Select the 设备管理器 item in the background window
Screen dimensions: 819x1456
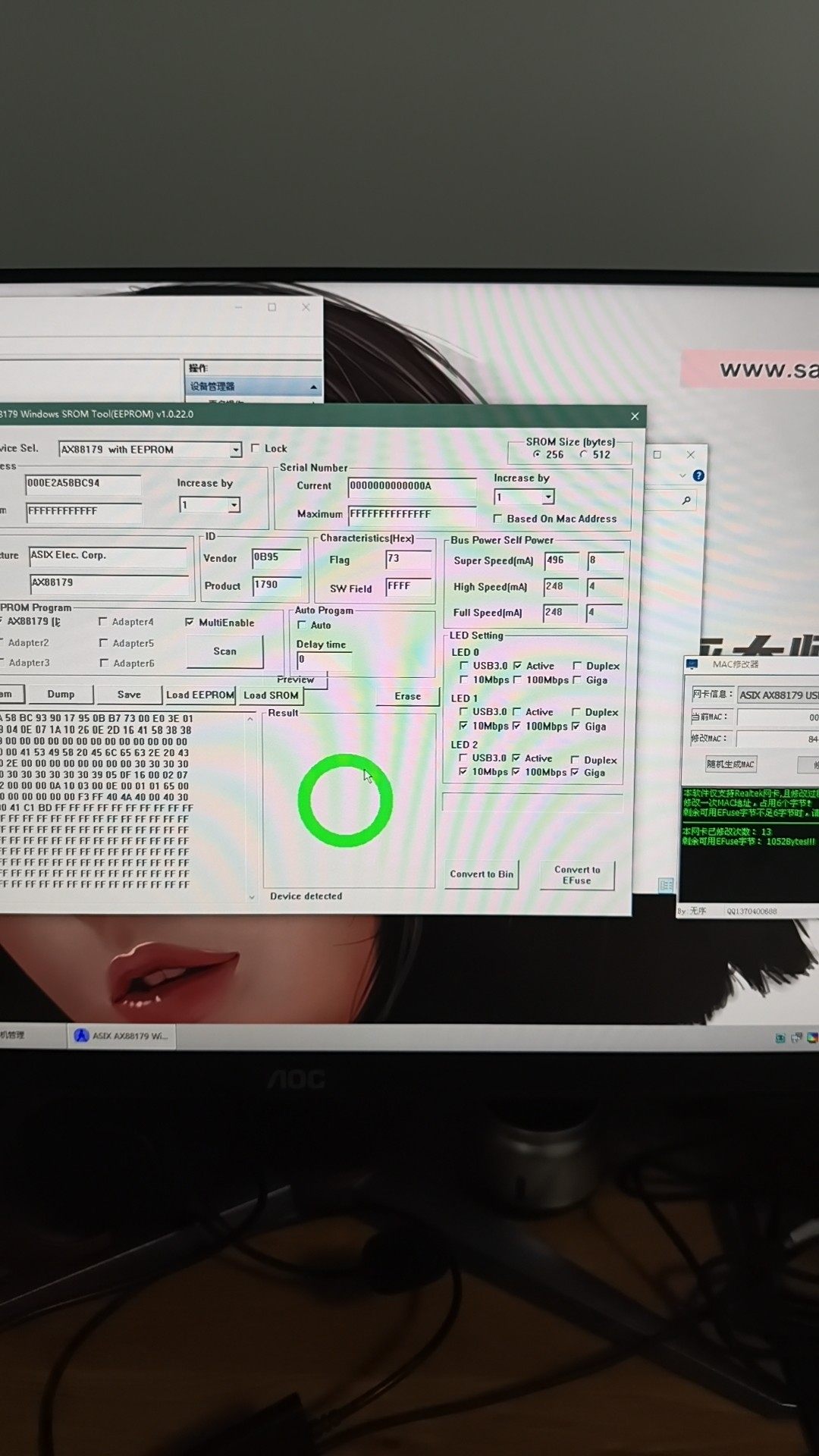(253, 387)
